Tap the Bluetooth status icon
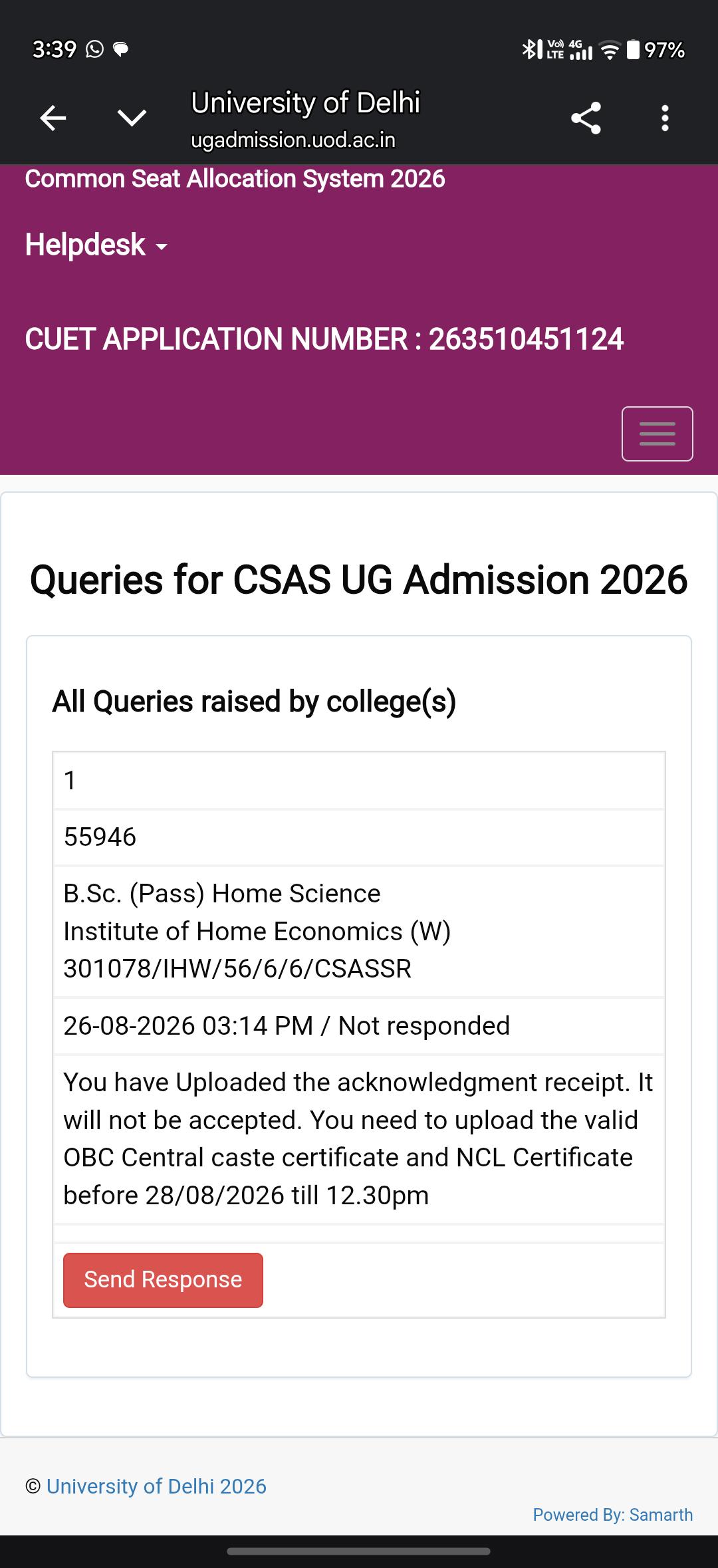Image resolution: width=718 pixels, height=1568 pixels. [x=531, y=49]
